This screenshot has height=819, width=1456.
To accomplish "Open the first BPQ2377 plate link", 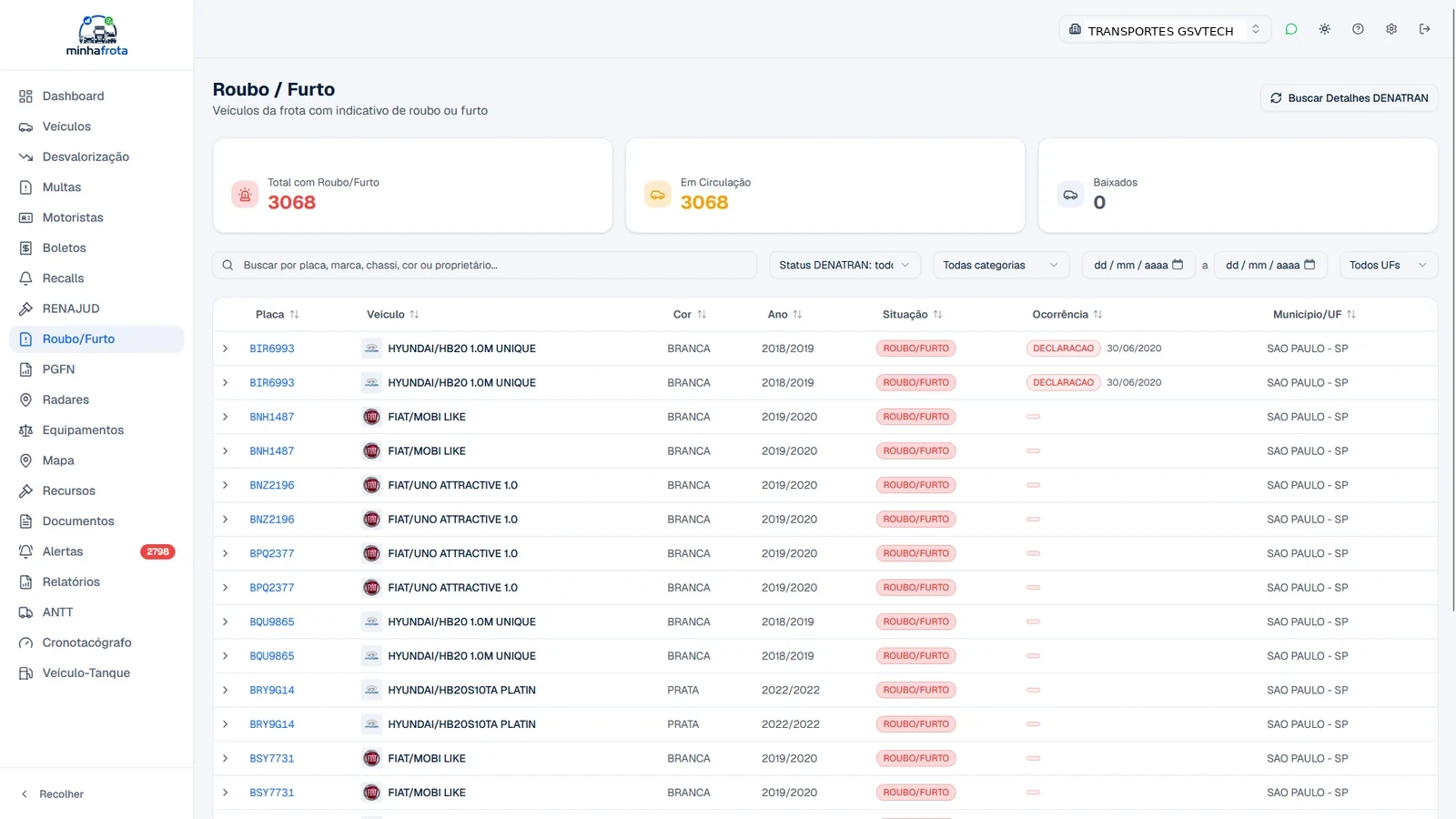I will pos(272,553).
